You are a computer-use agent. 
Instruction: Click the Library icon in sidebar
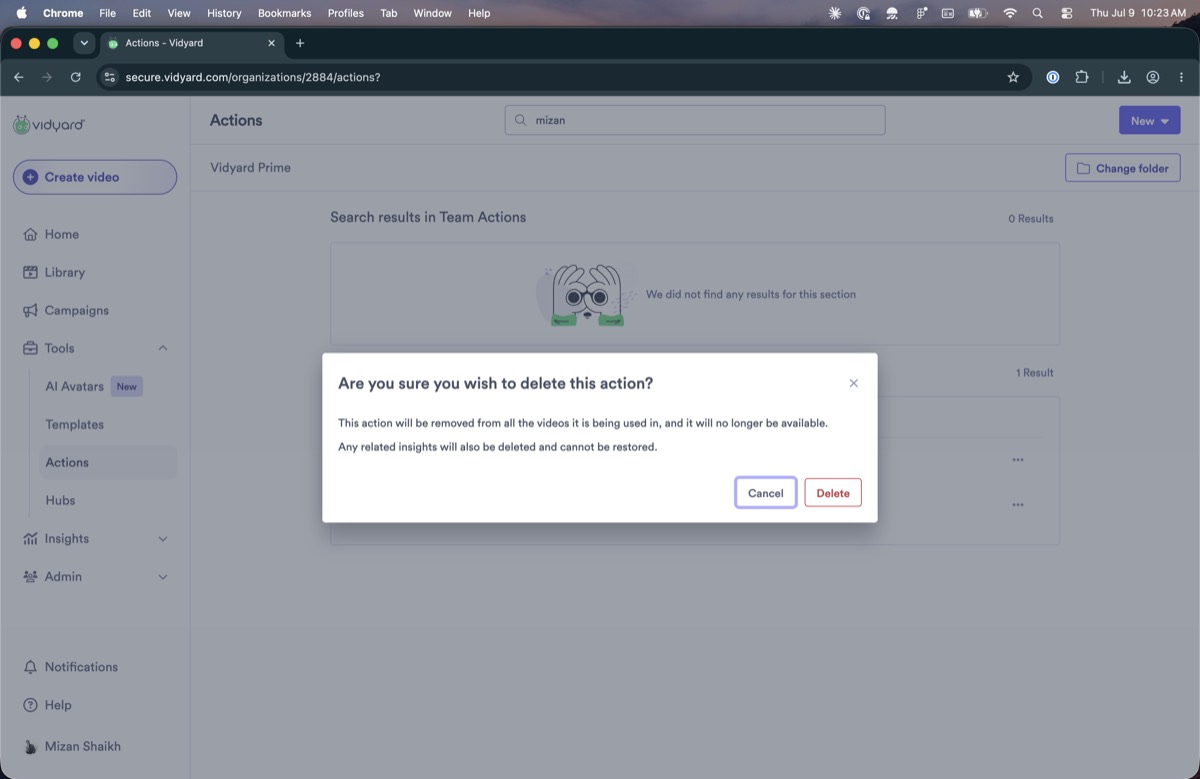(30, 272)
